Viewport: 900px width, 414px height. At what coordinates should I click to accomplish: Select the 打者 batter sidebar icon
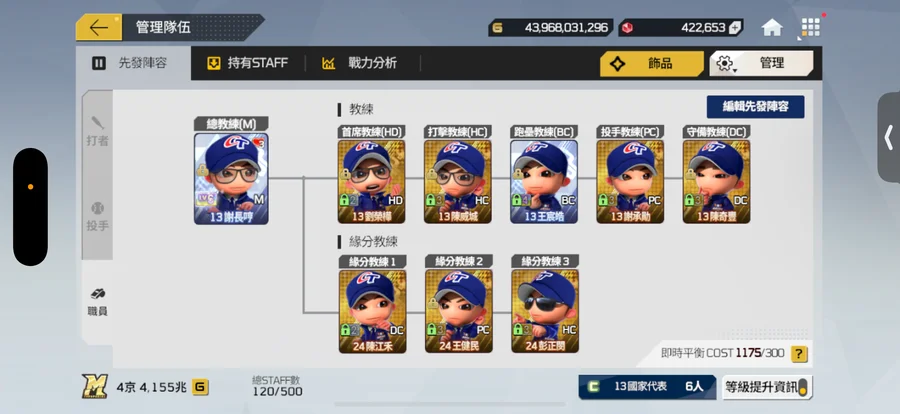(x=98, y=131)
